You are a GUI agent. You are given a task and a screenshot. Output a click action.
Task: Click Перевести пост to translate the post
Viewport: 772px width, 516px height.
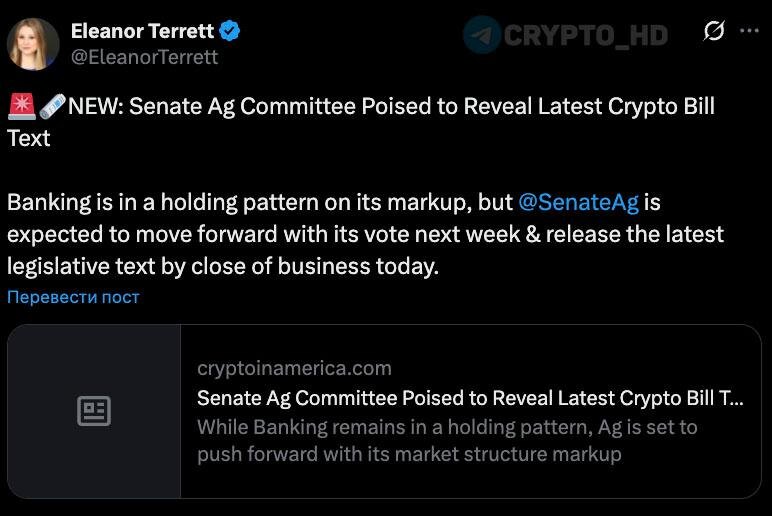73,297
